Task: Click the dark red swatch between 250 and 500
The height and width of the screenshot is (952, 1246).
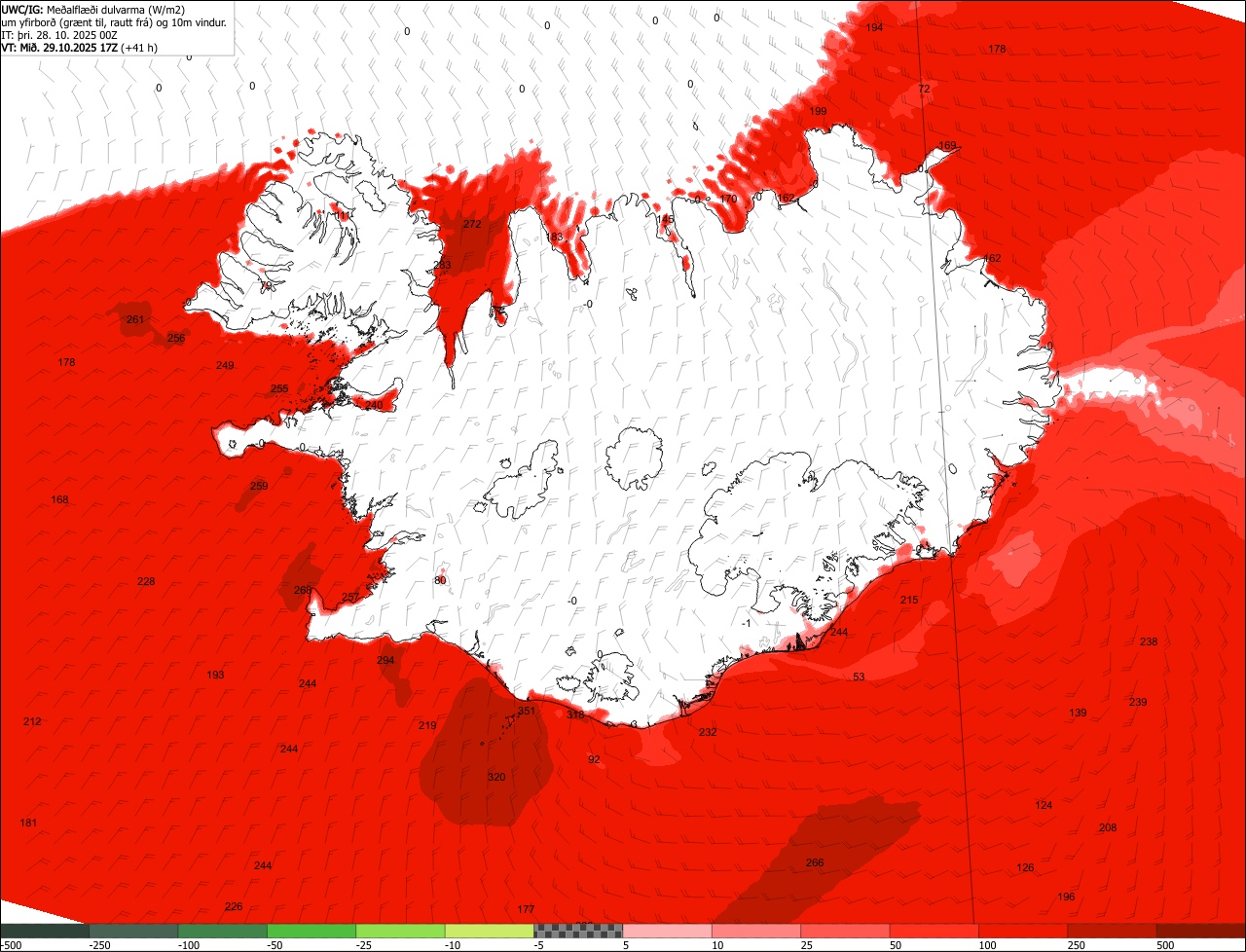Action: tap(1113, 931)
